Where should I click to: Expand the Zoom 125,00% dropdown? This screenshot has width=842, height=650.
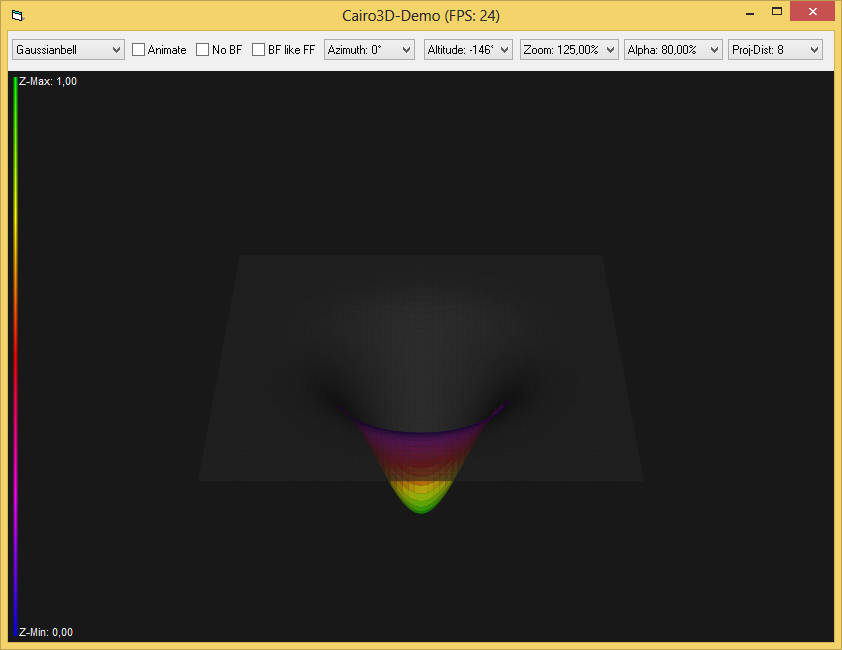click(568, 49)
